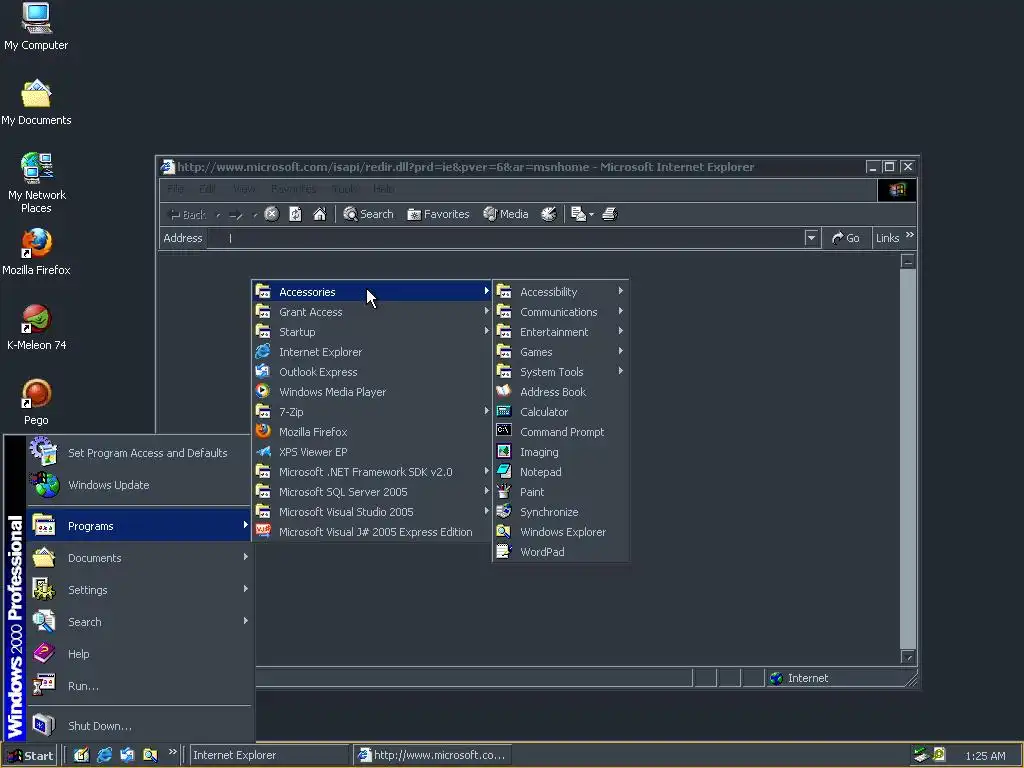Launch Command Prompt from Accessories
The height and width of the screenshot is (768, 1024).
pyautogui.click(x=560, y=432)
